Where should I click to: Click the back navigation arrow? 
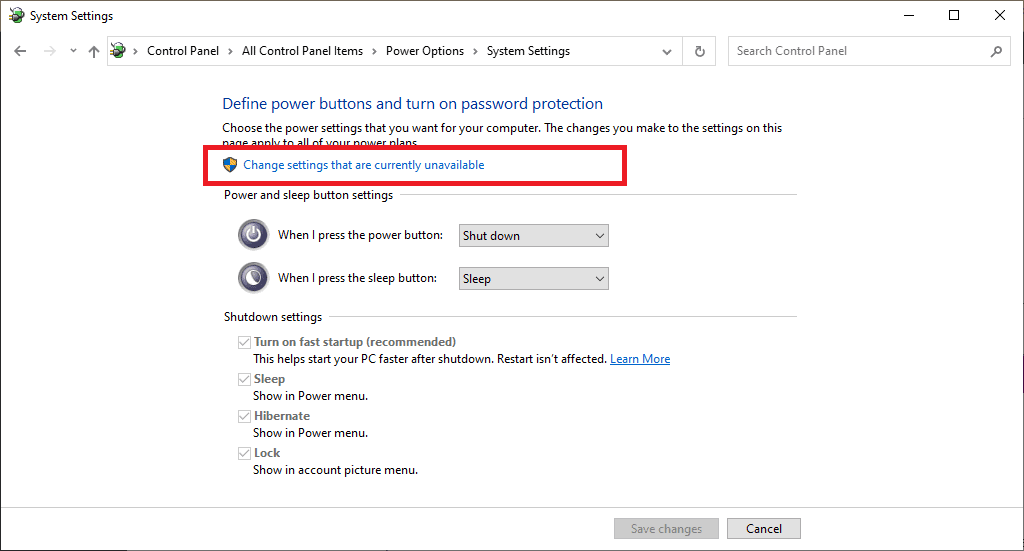pyautogui.click(x=21, y=51)
